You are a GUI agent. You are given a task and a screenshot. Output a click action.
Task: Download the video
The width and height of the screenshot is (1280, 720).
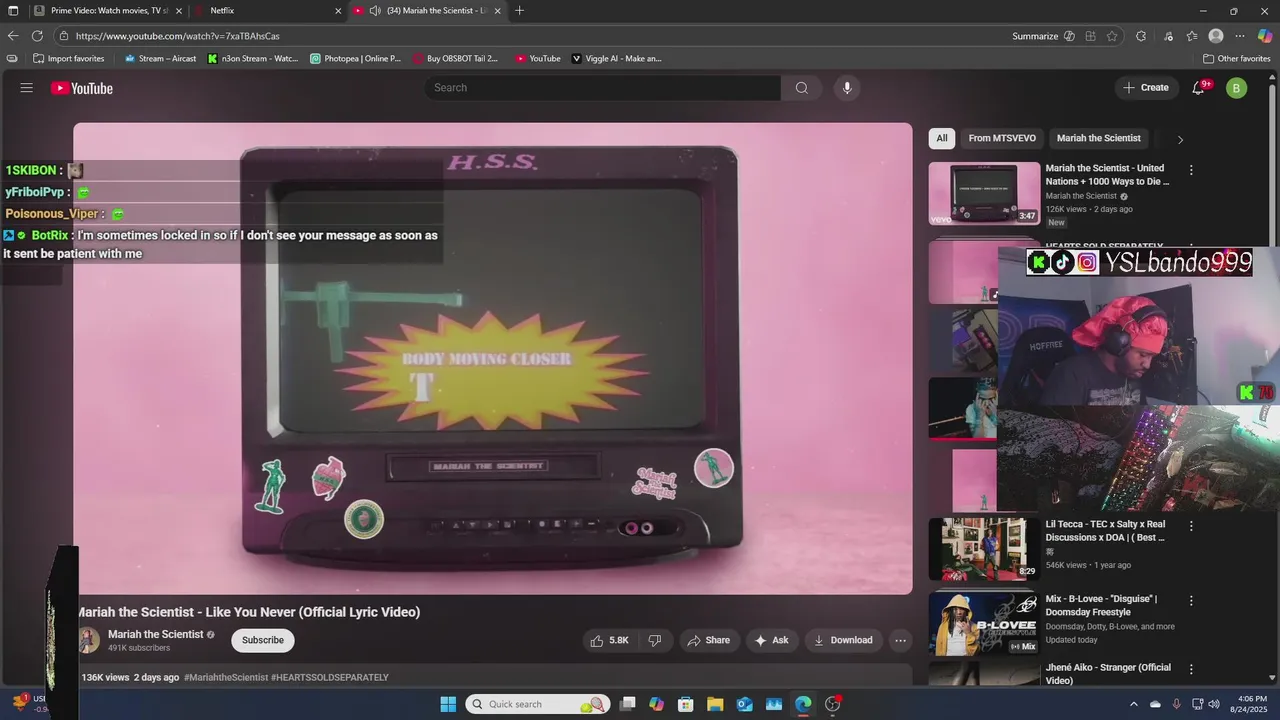(842, 640)
